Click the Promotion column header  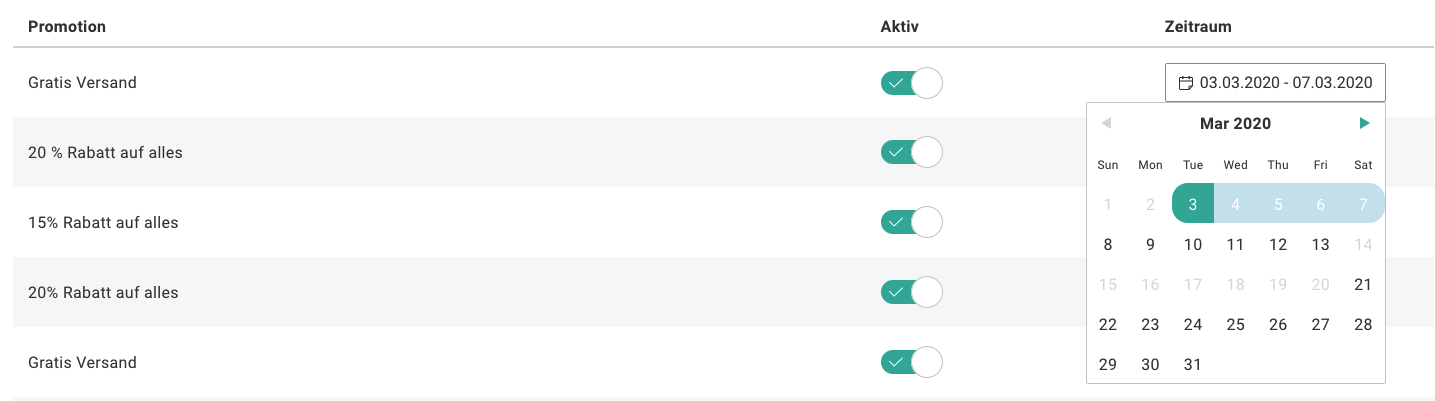coord(67,26)
